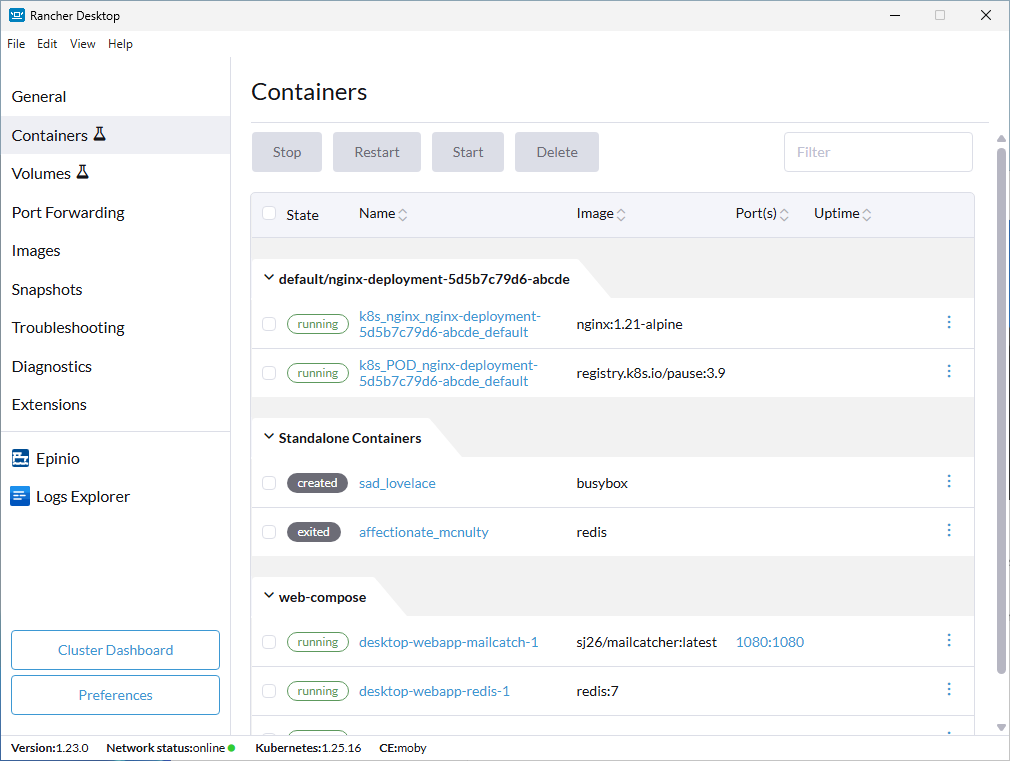1010x761 pixels.
Task: Open the 1080:1080 port link
Action: tap(770, 642)
